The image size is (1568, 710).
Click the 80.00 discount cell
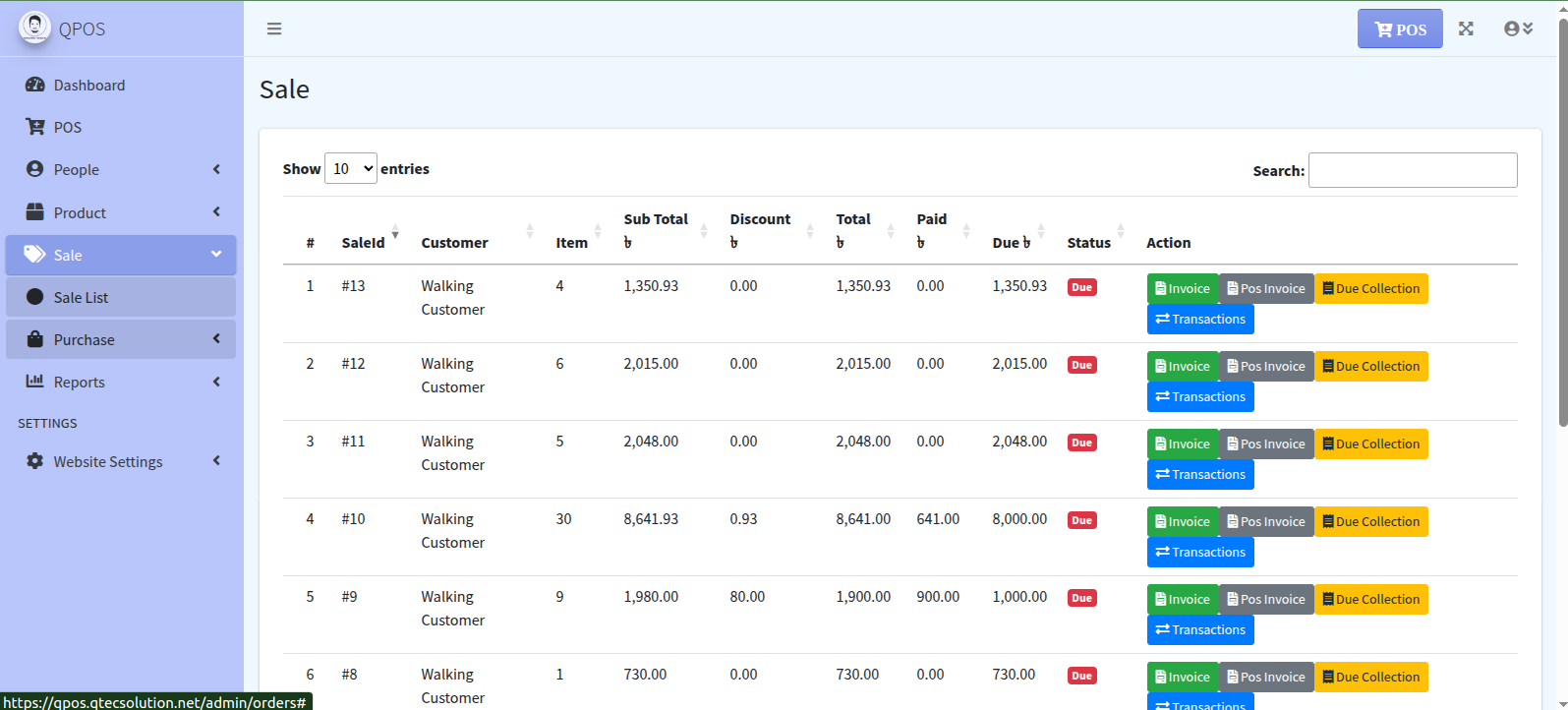pos(747,597)
